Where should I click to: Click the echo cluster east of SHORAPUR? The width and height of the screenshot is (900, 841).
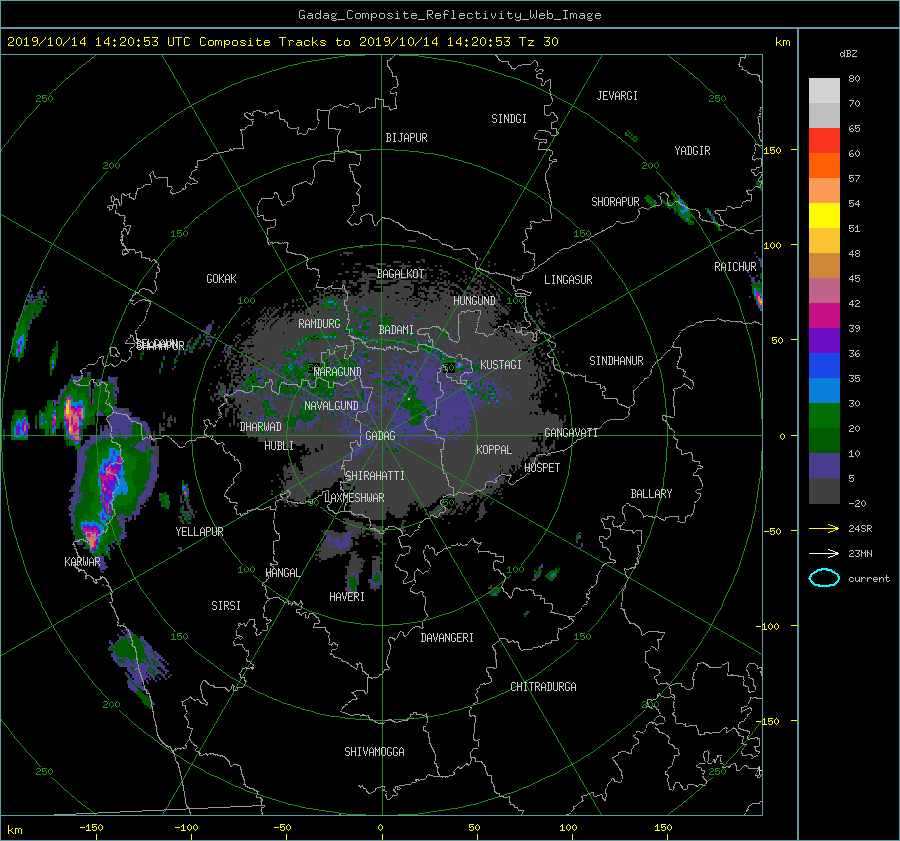point(682,208)
